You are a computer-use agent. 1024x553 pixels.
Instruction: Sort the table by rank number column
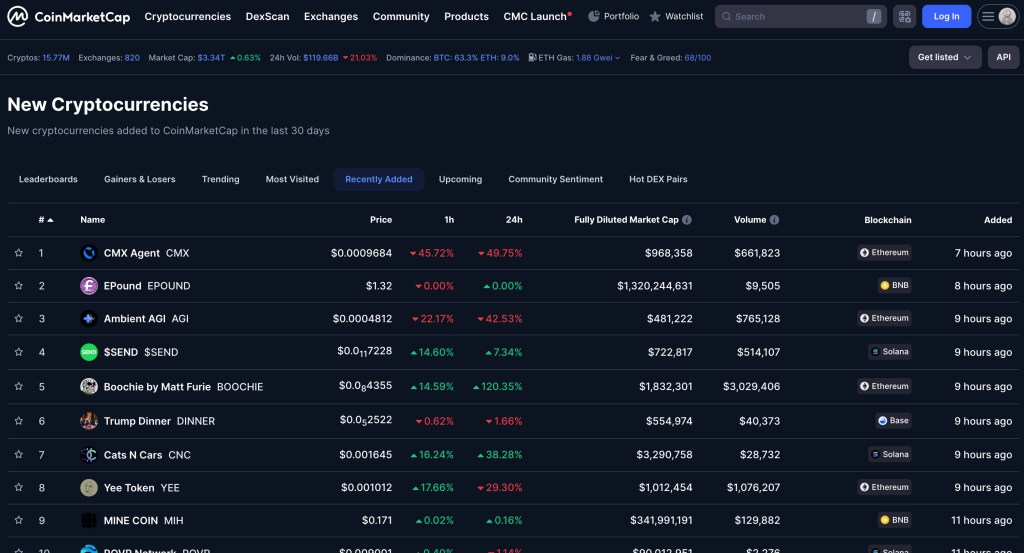pyautogui.click(x=45, y=220)
